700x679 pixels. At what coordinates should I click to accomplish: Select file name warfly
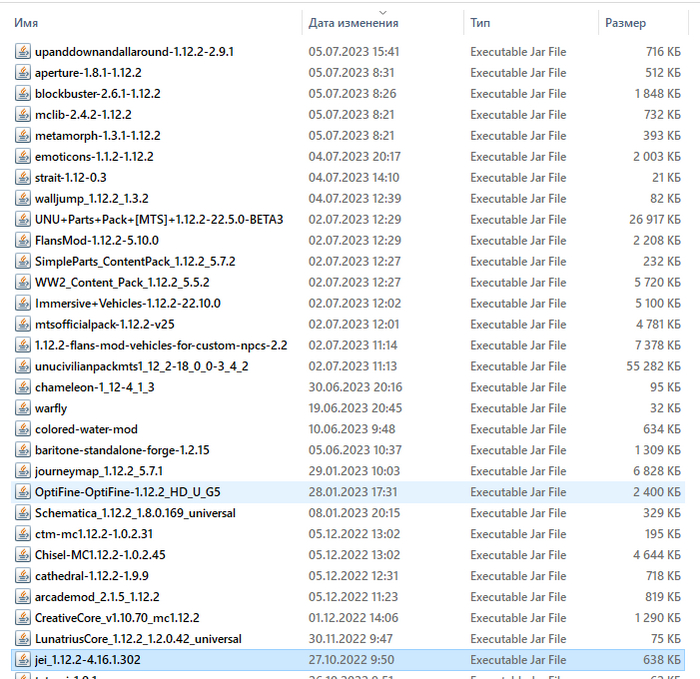click(51, 408)
